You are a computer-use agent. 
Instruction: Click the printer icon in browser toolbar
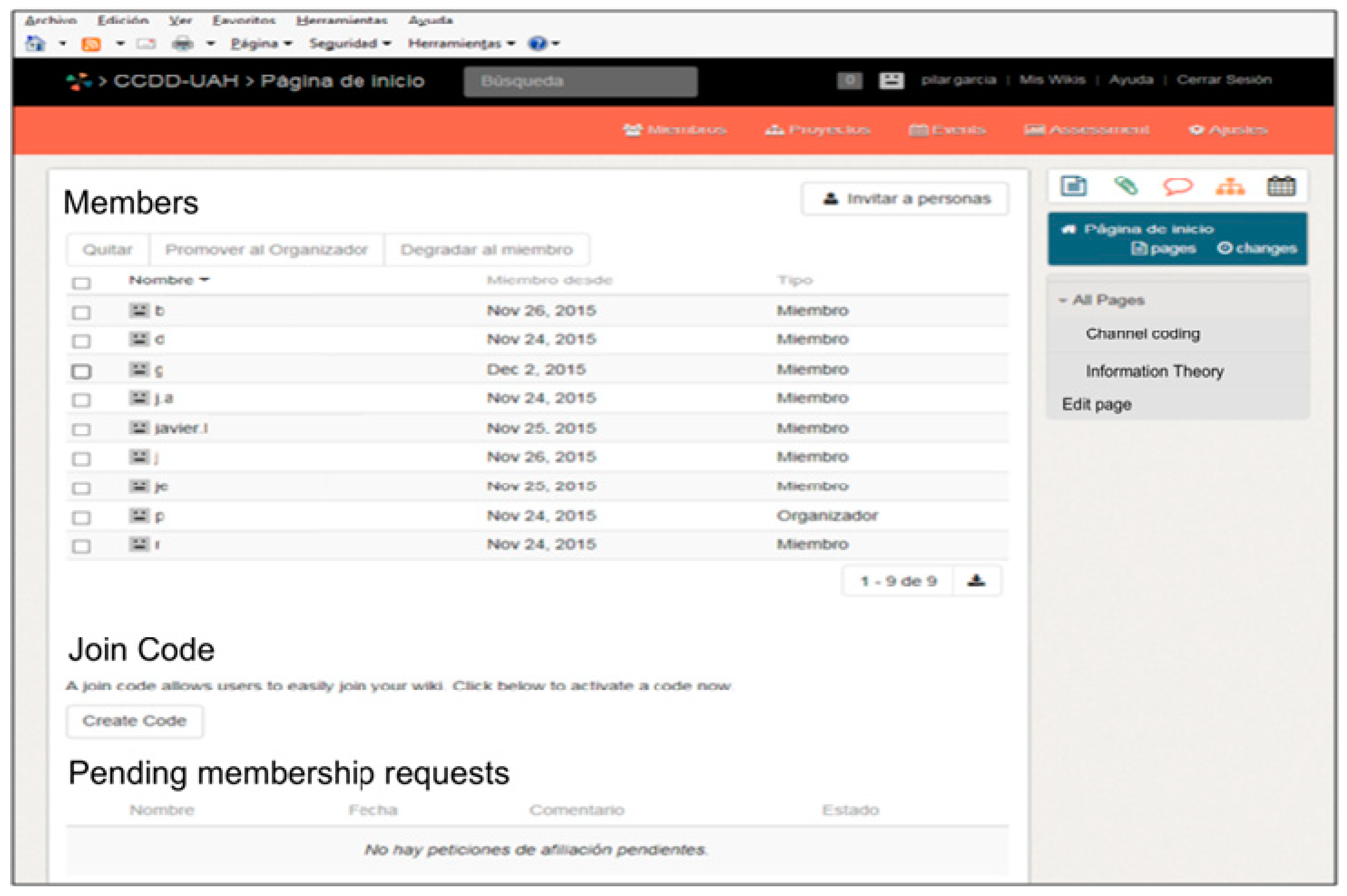pyautogui.click(x=183, y=44)
